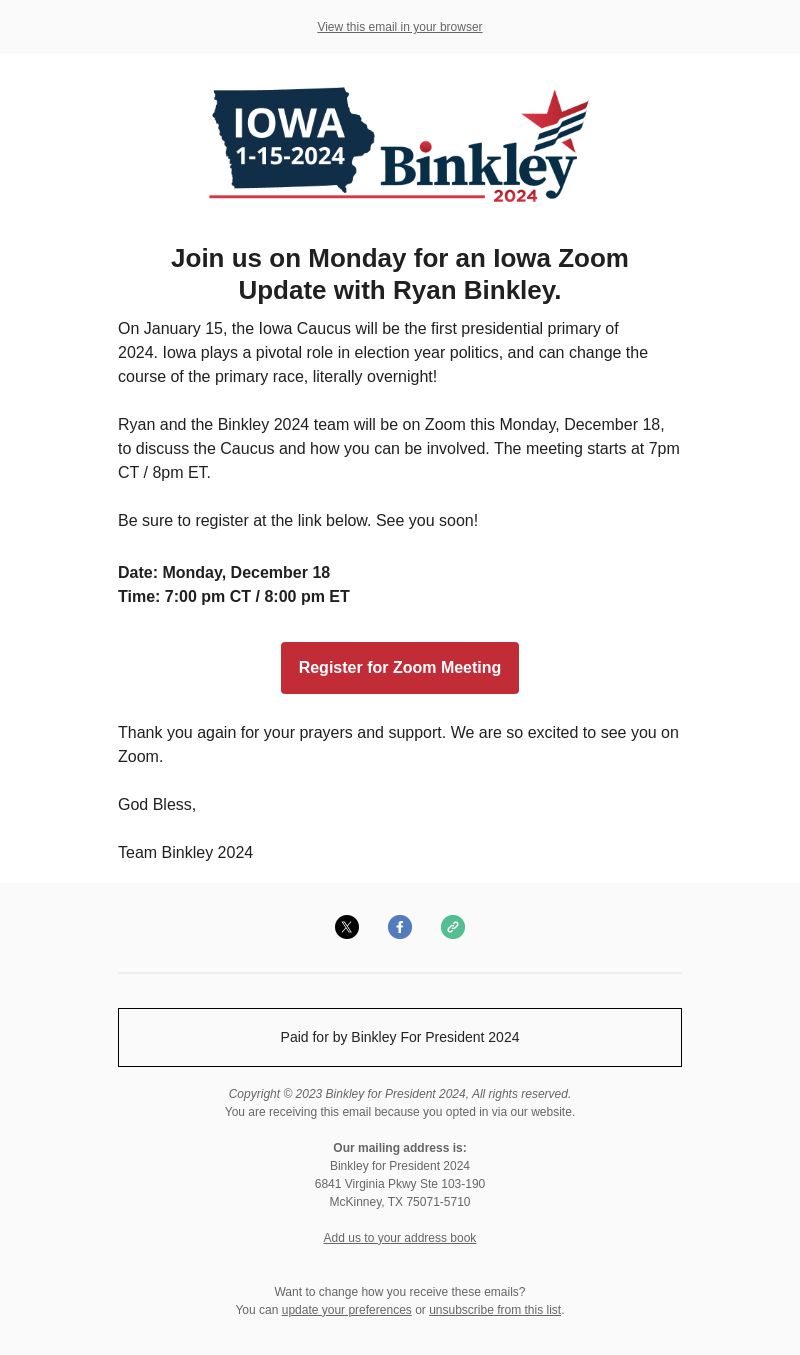The image size is (800, 1355).
Task: Click the McKinney, TX address line
Action: 400,1202
